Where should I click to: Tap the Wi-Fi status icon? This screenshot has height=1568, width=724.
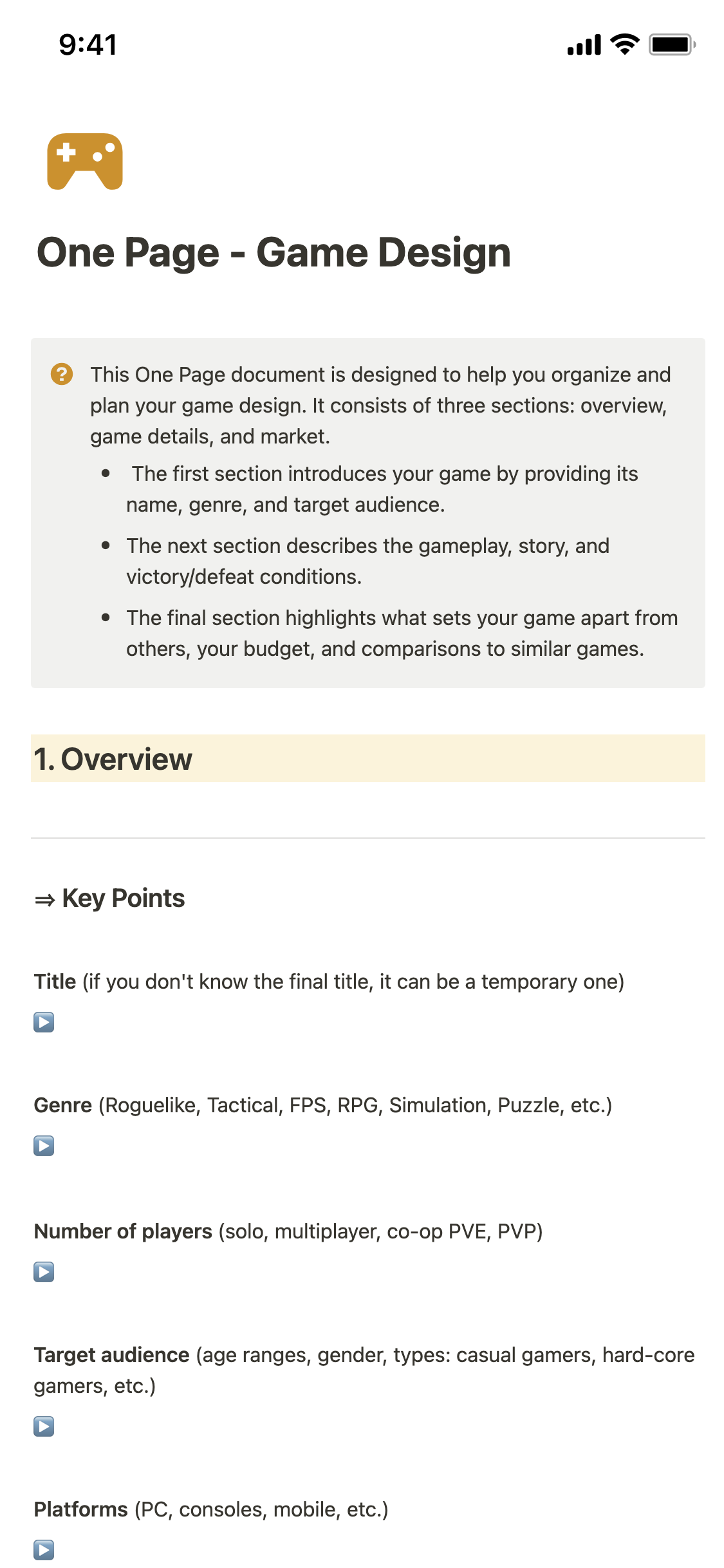coord(624,44)
